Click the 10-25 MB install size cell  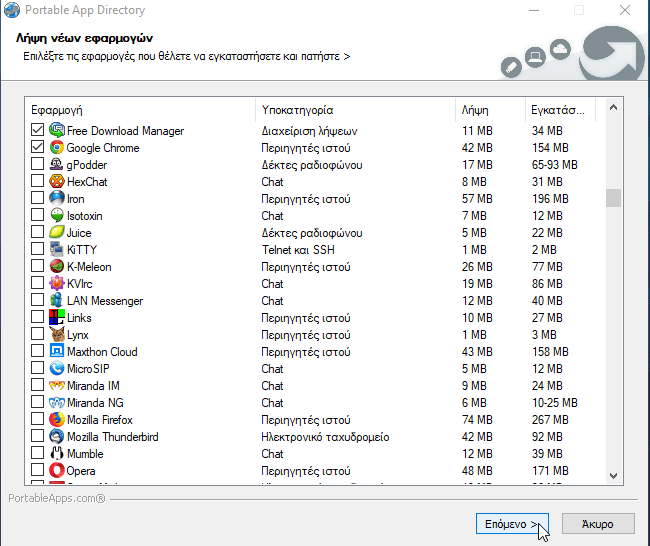click(555, 403)
